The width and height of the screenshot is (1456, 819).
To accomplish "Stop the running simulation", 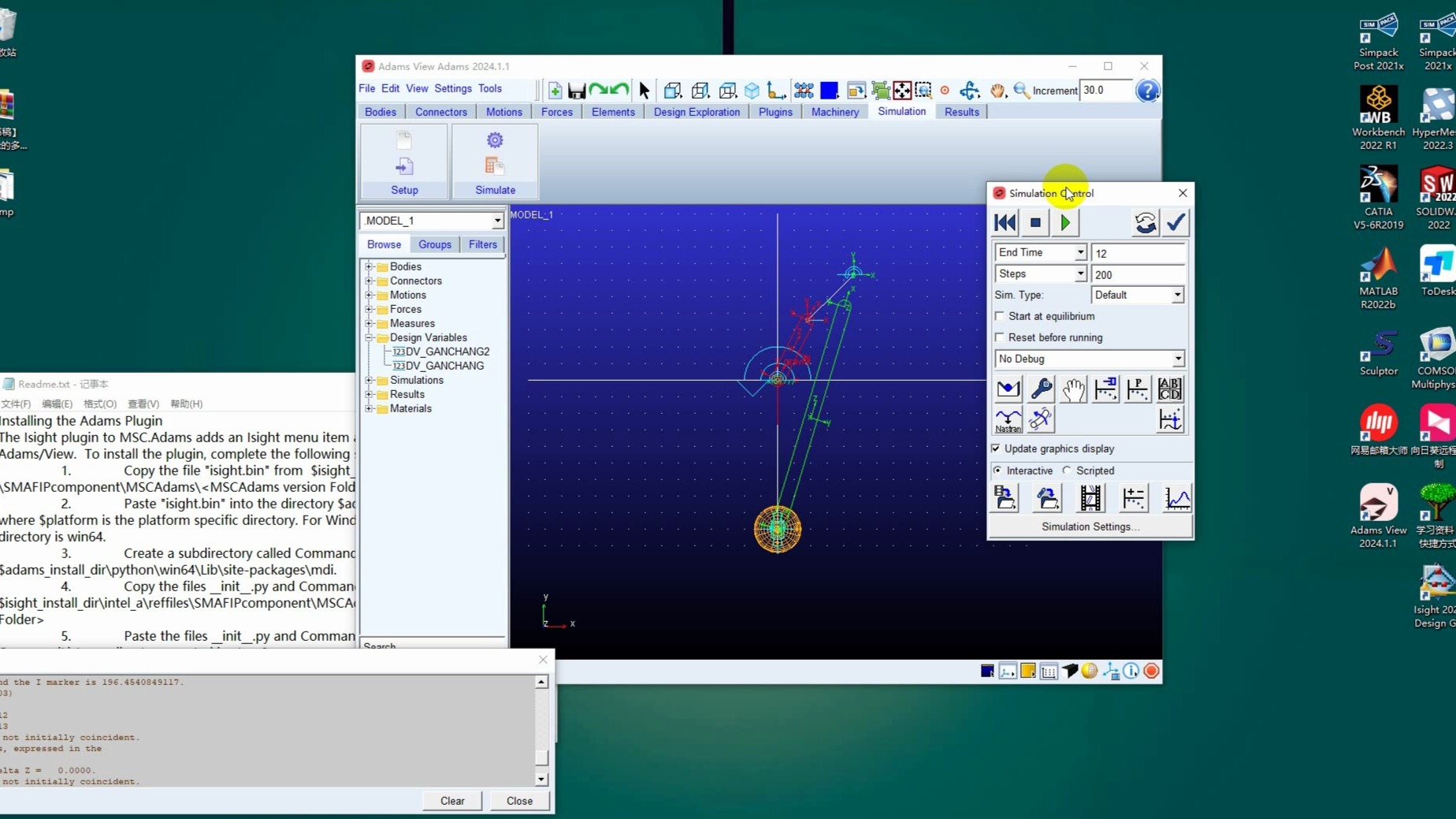I will click(x=1035, y=223).
